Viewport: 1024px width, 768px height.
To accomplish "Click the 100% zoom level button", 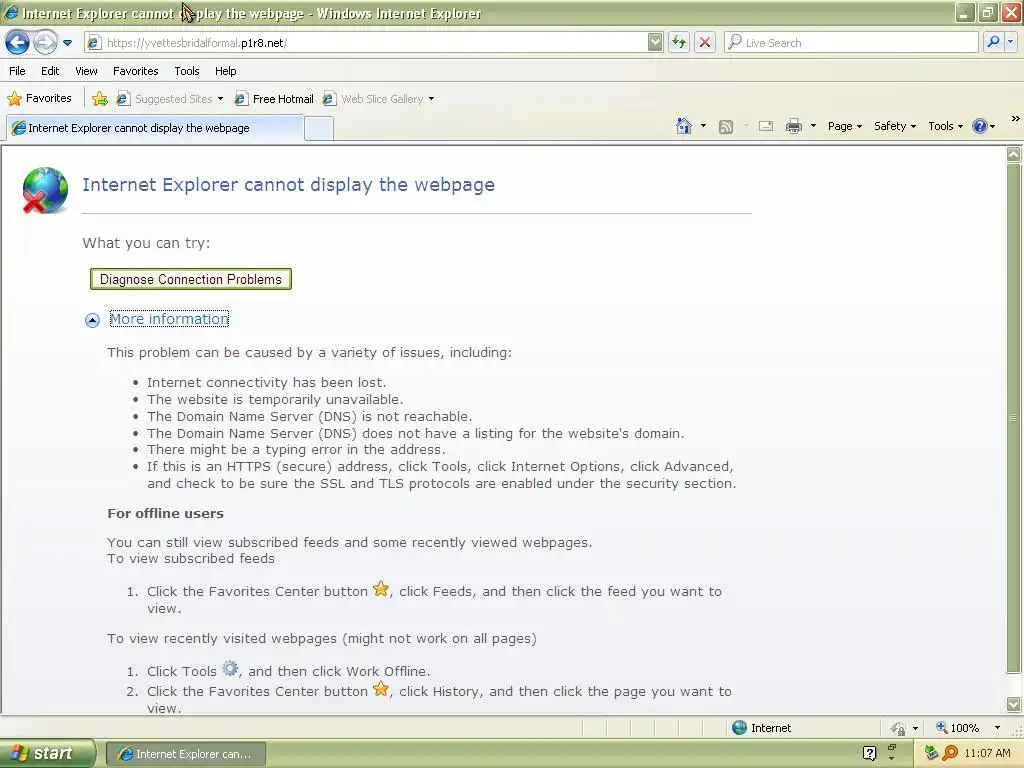I will coord(957,728).
